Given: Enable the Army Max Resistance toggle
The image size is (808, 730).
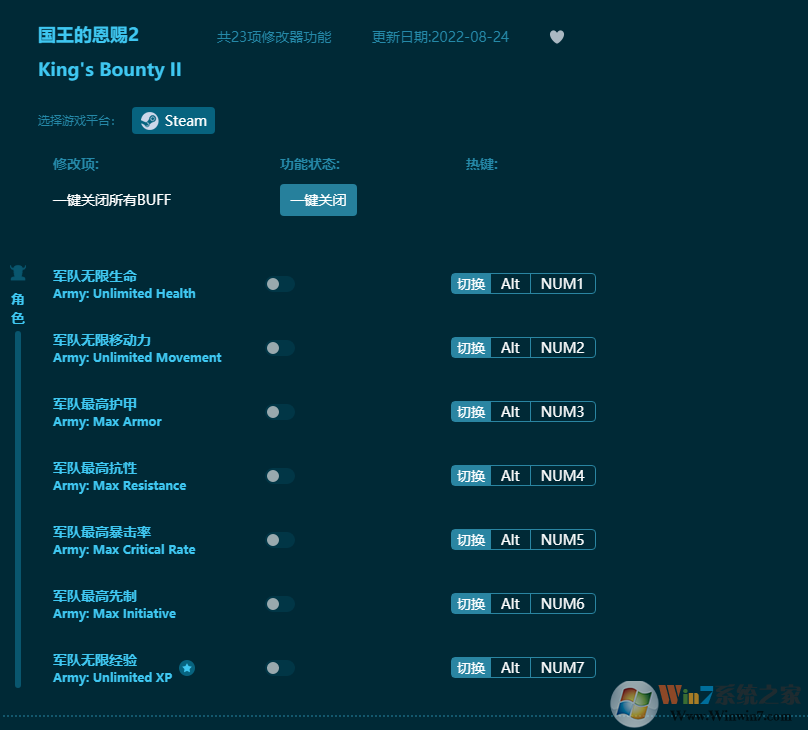Looking at the screenshot, I should pyautogui.click(x=279, y=476).
